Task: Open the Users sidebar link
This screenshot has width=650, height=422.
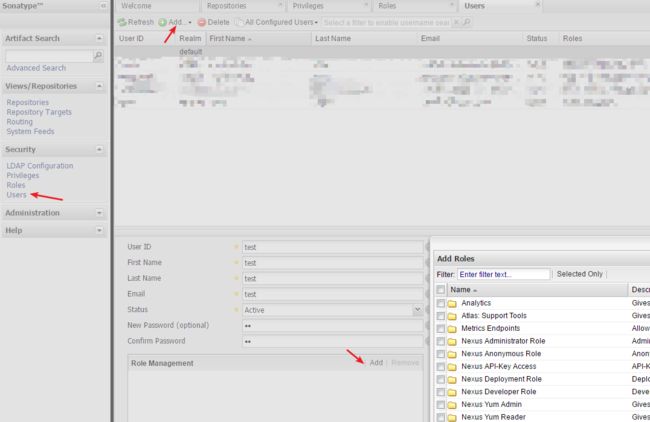Action: [16, 195]
